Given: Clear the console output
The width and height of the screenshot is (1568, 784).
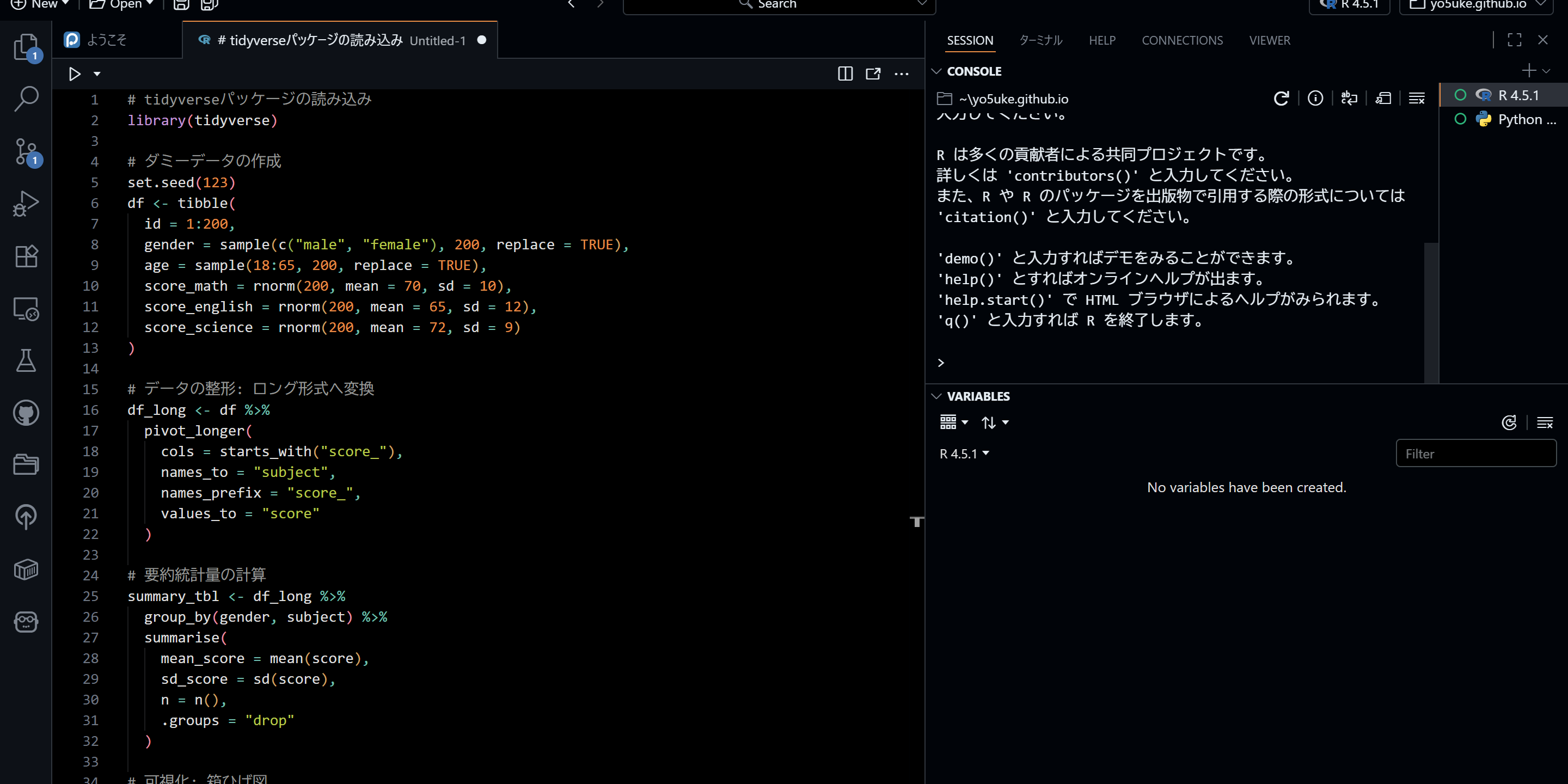Looking at the screenshot, I should click(1417, 99).
